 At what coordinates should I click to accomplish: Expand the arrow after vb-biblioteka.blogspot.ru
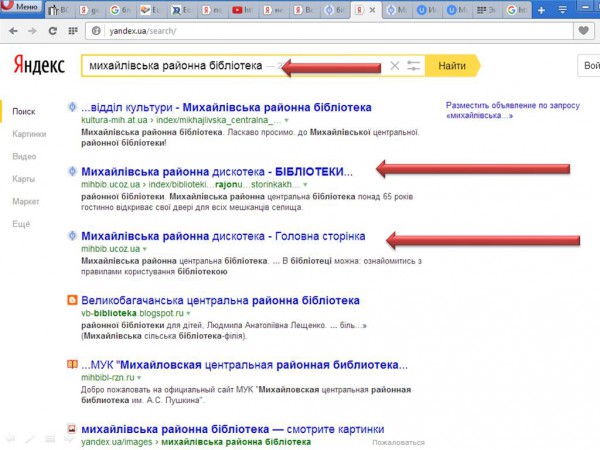pos(188,313)
